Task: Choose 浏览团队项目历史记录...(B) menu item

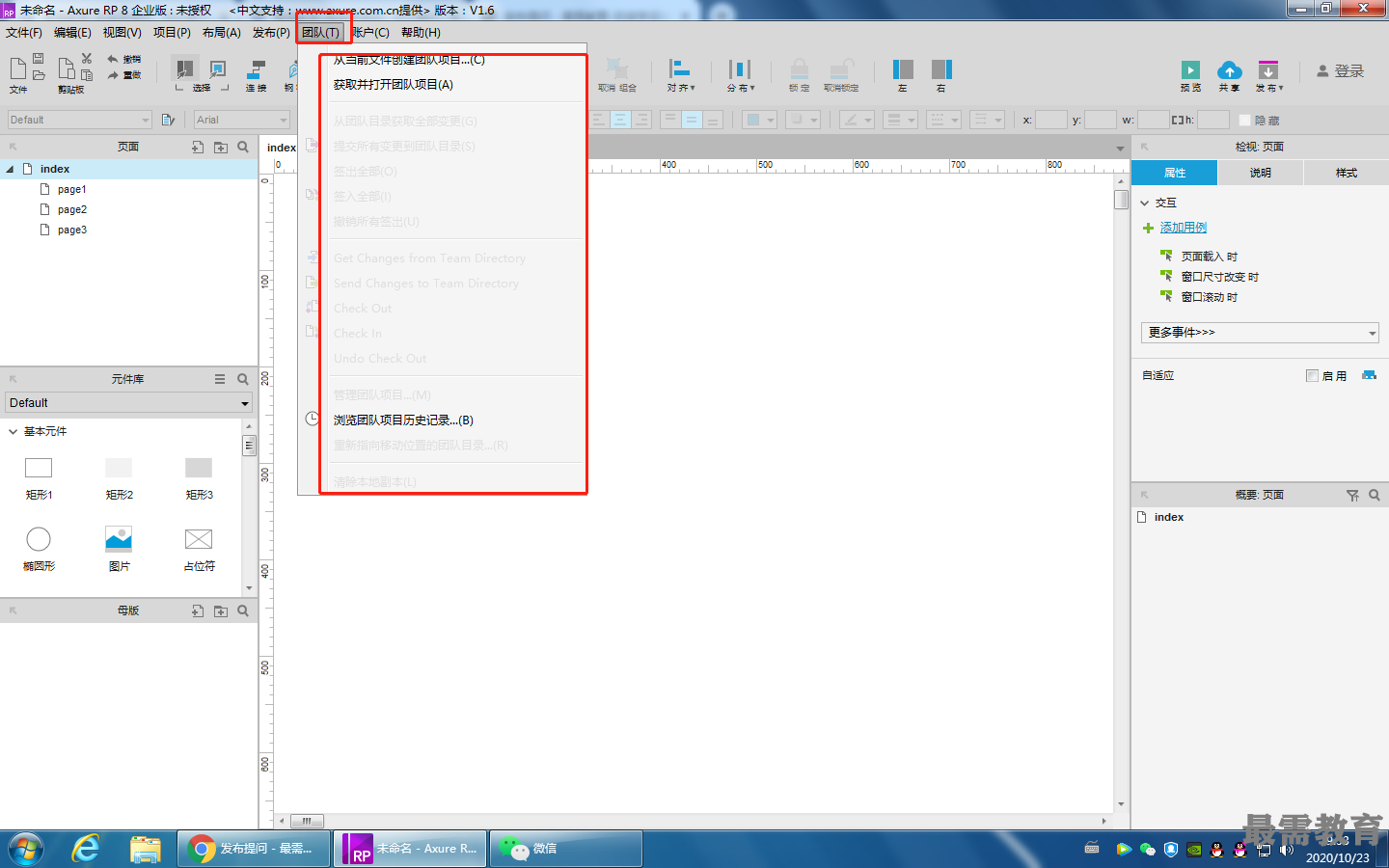Action: click(x=403, y=420)
